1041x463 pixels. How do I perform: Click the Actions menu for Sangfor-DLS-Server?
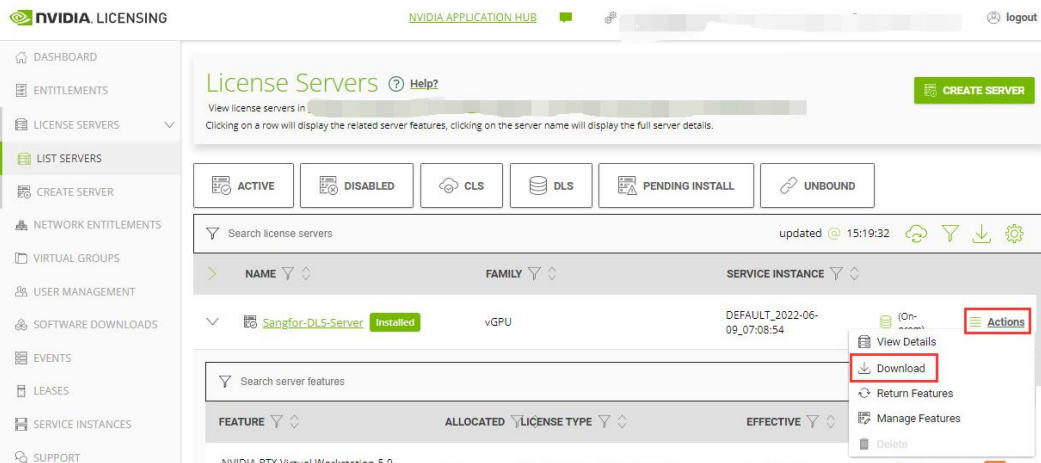click(997, 322)
